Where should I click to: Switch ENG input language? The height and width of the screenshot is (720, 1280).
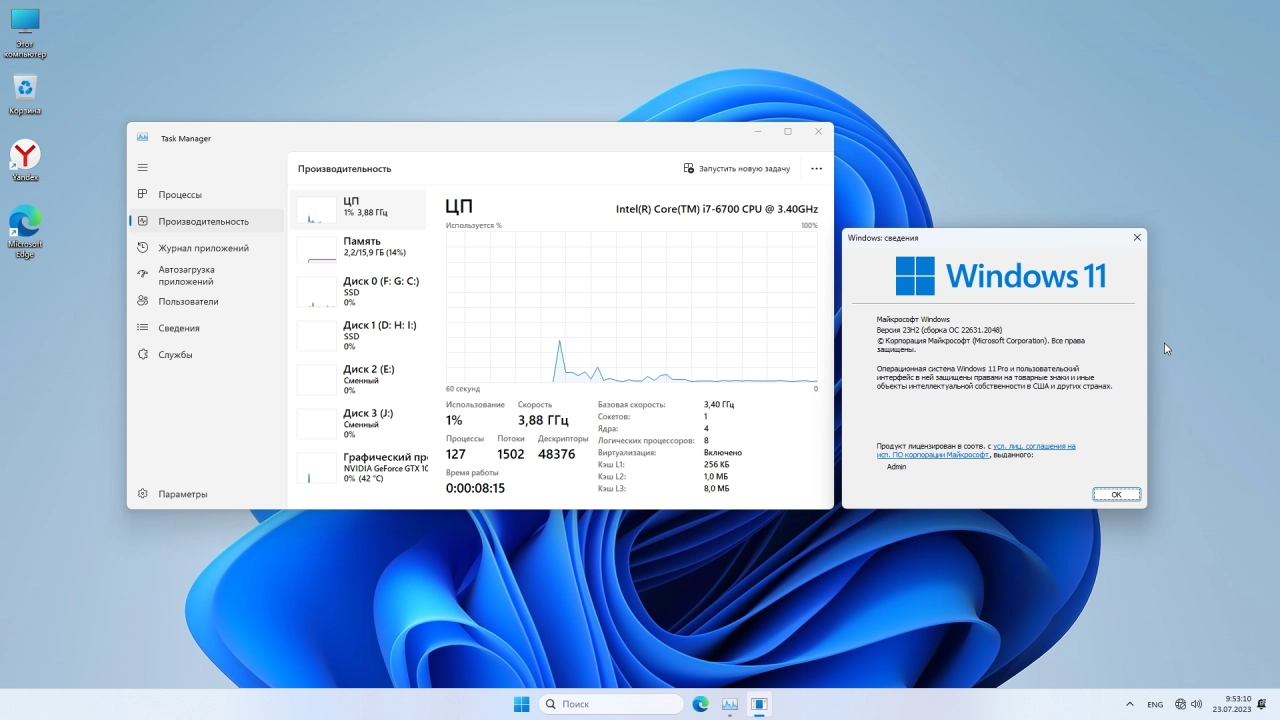[x=1155, y=705]
